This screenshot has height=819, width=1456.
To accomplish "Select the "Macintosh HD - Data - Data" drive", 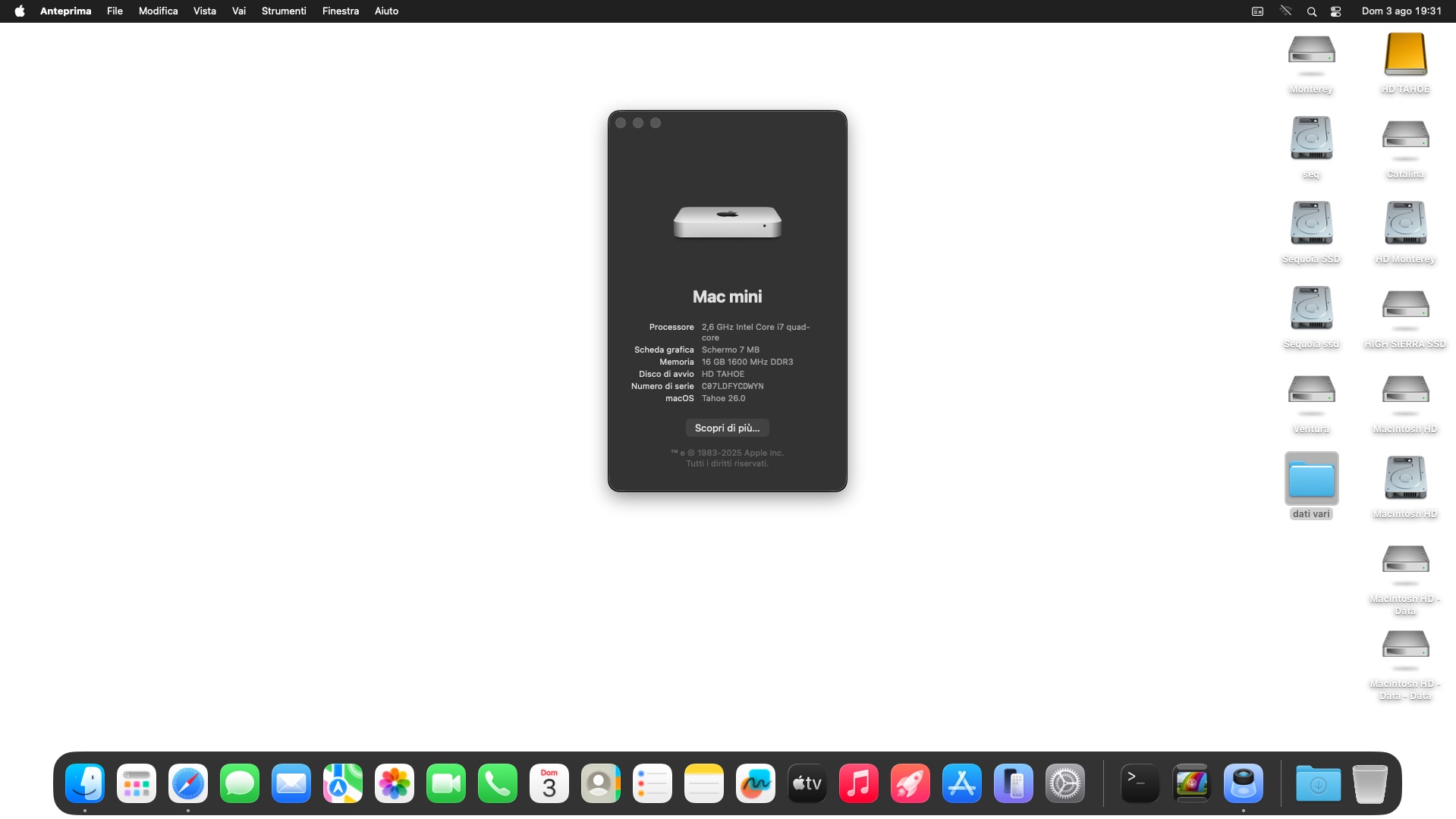I will tap(1405, 650).
